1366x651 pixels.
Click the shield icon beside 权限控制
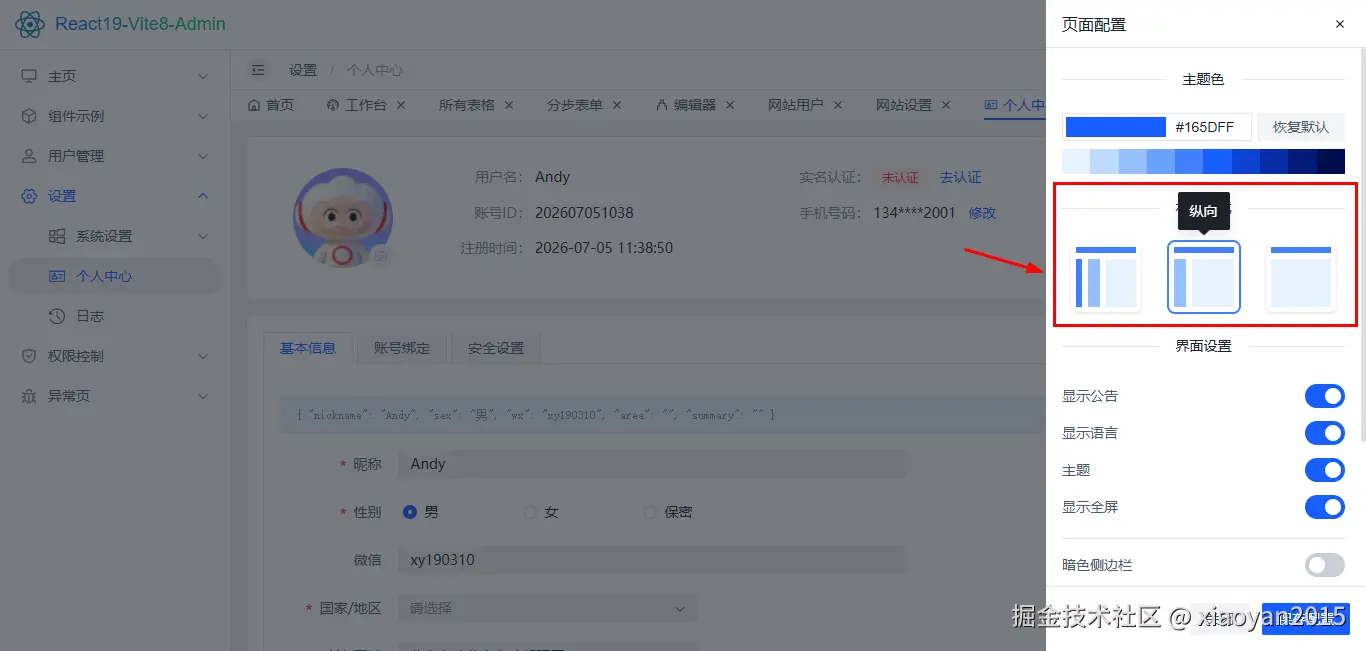click(x=29, y=356)
